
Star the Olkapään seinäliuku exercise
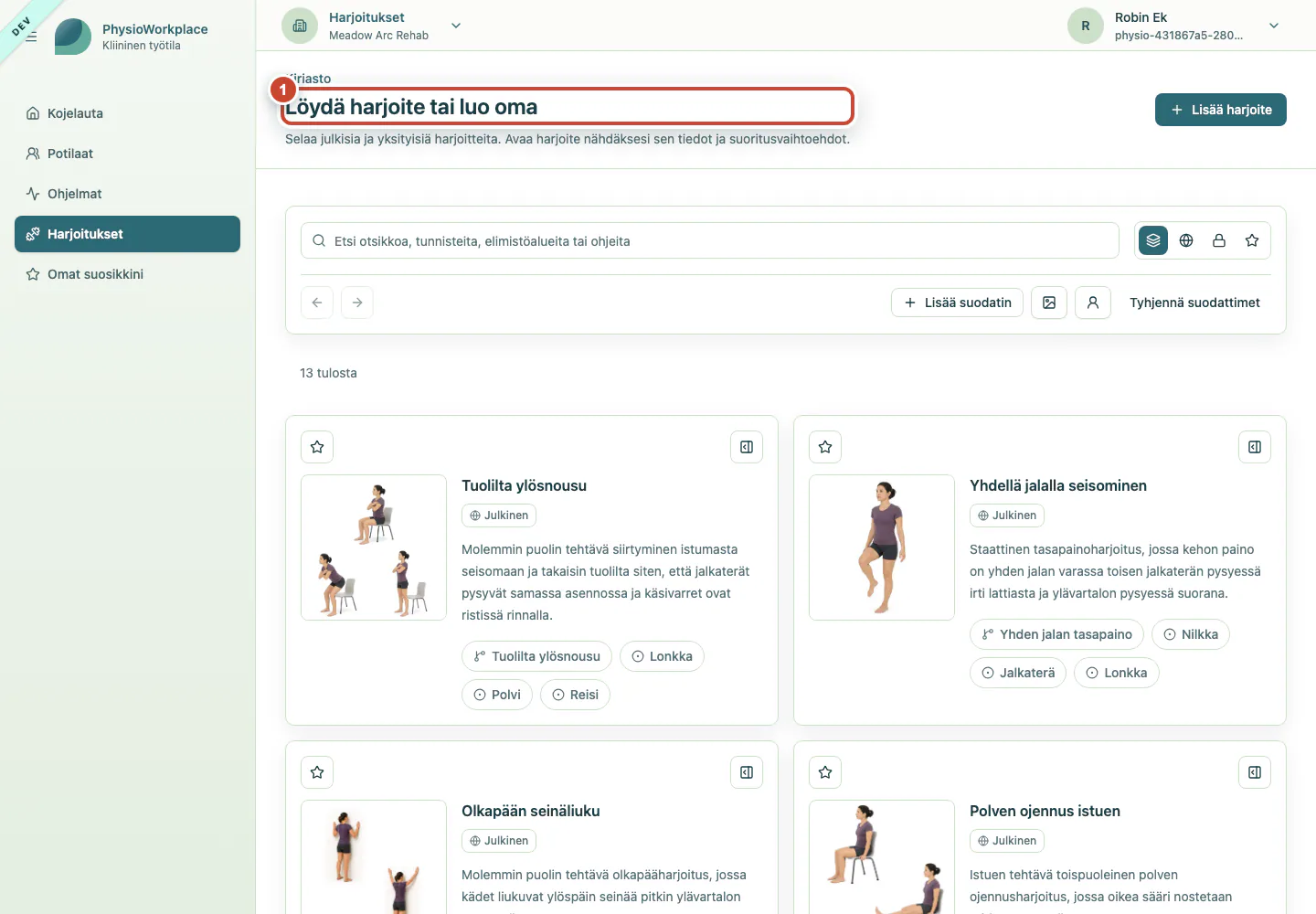(x=317, y=772)
